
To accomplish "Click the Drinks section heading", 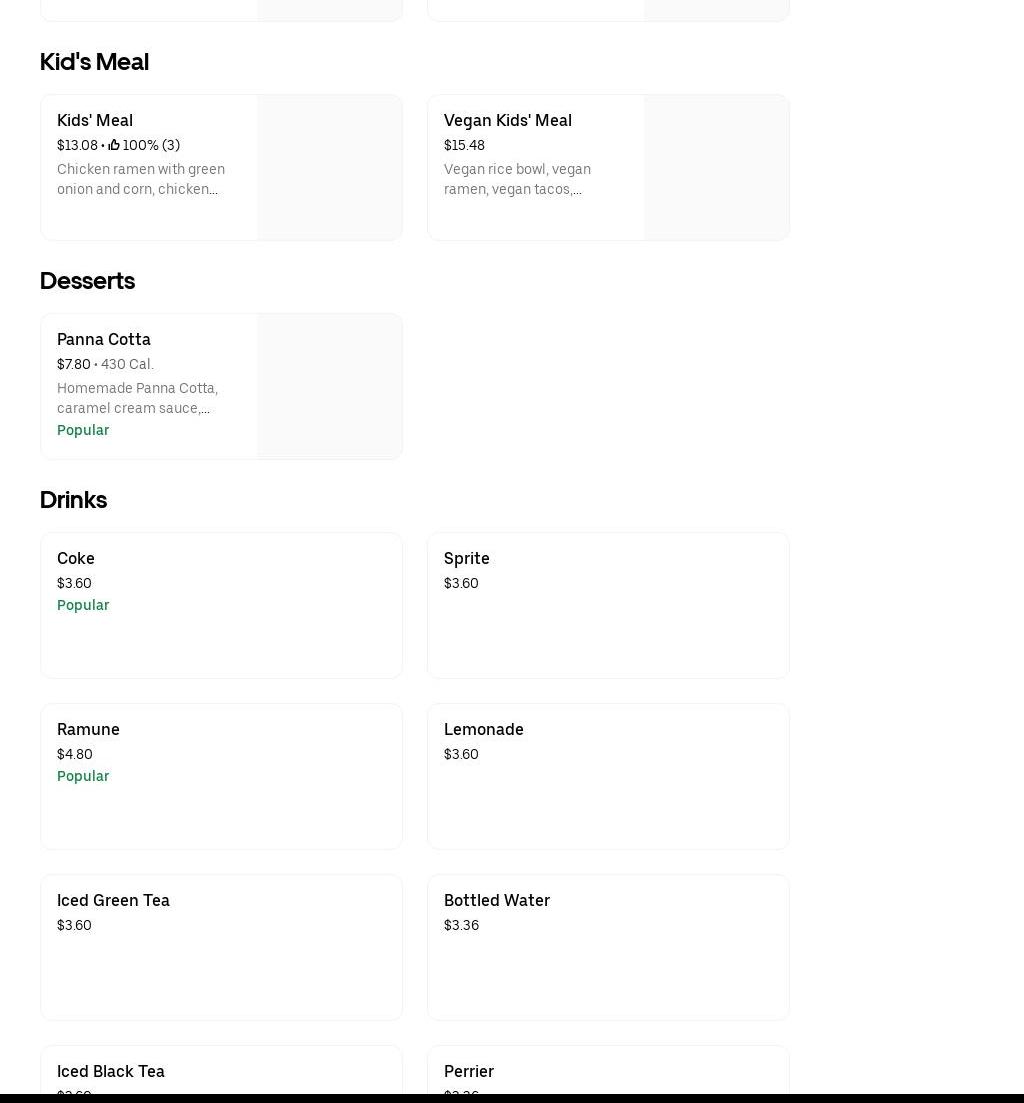I will point(73,499).
